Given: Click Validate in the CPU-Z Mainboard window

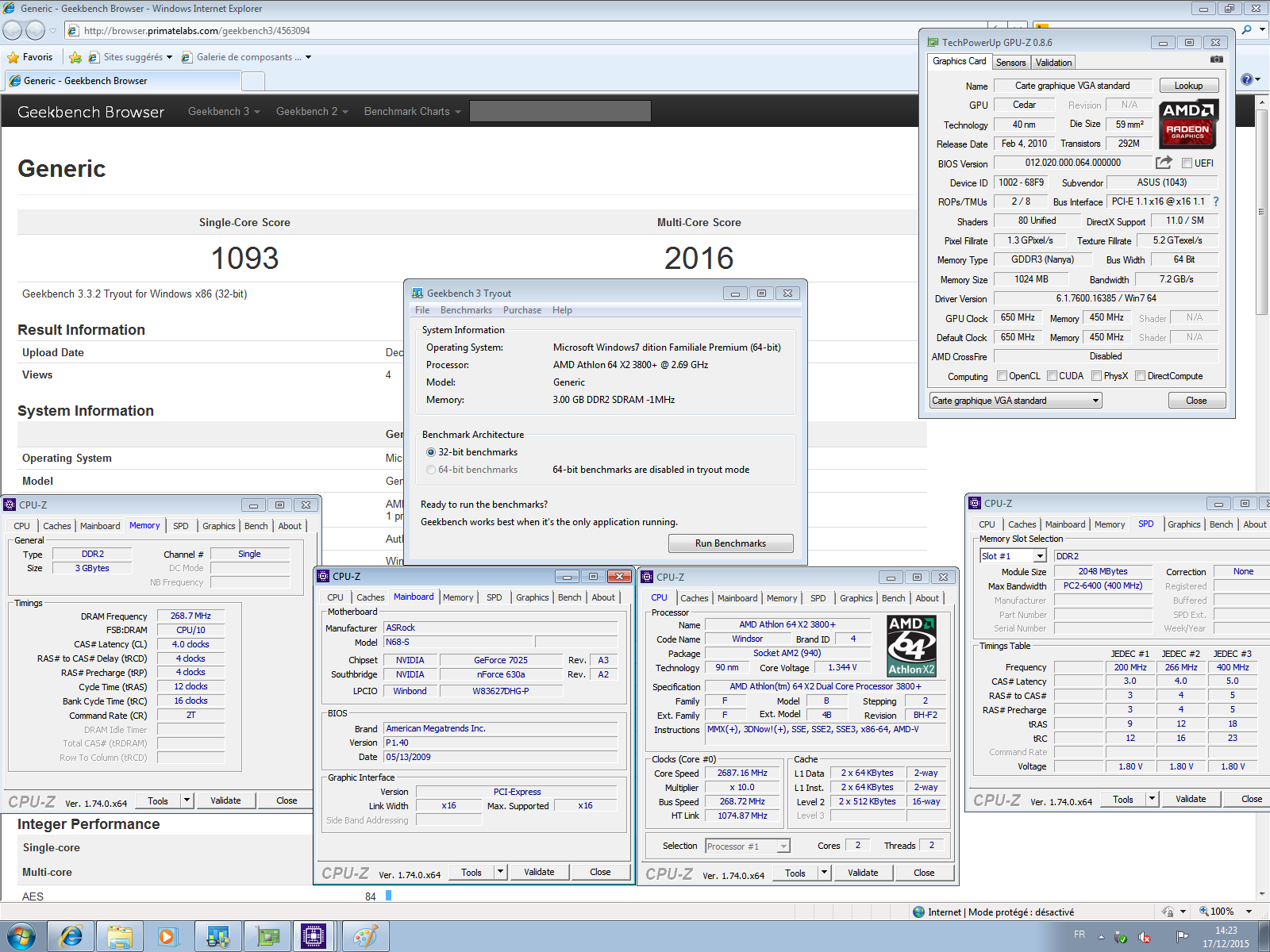Looking at the screenshot, I should [539, 872].
